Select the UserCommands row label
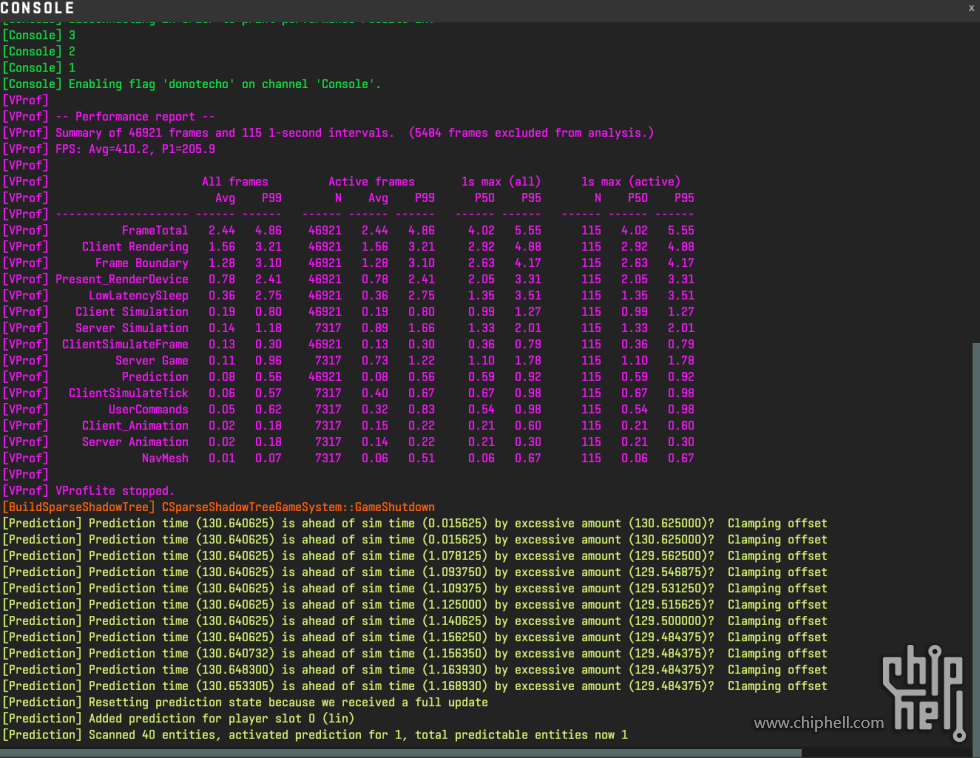The width and height of the screenshot is (980, 758). pos(148,409)
